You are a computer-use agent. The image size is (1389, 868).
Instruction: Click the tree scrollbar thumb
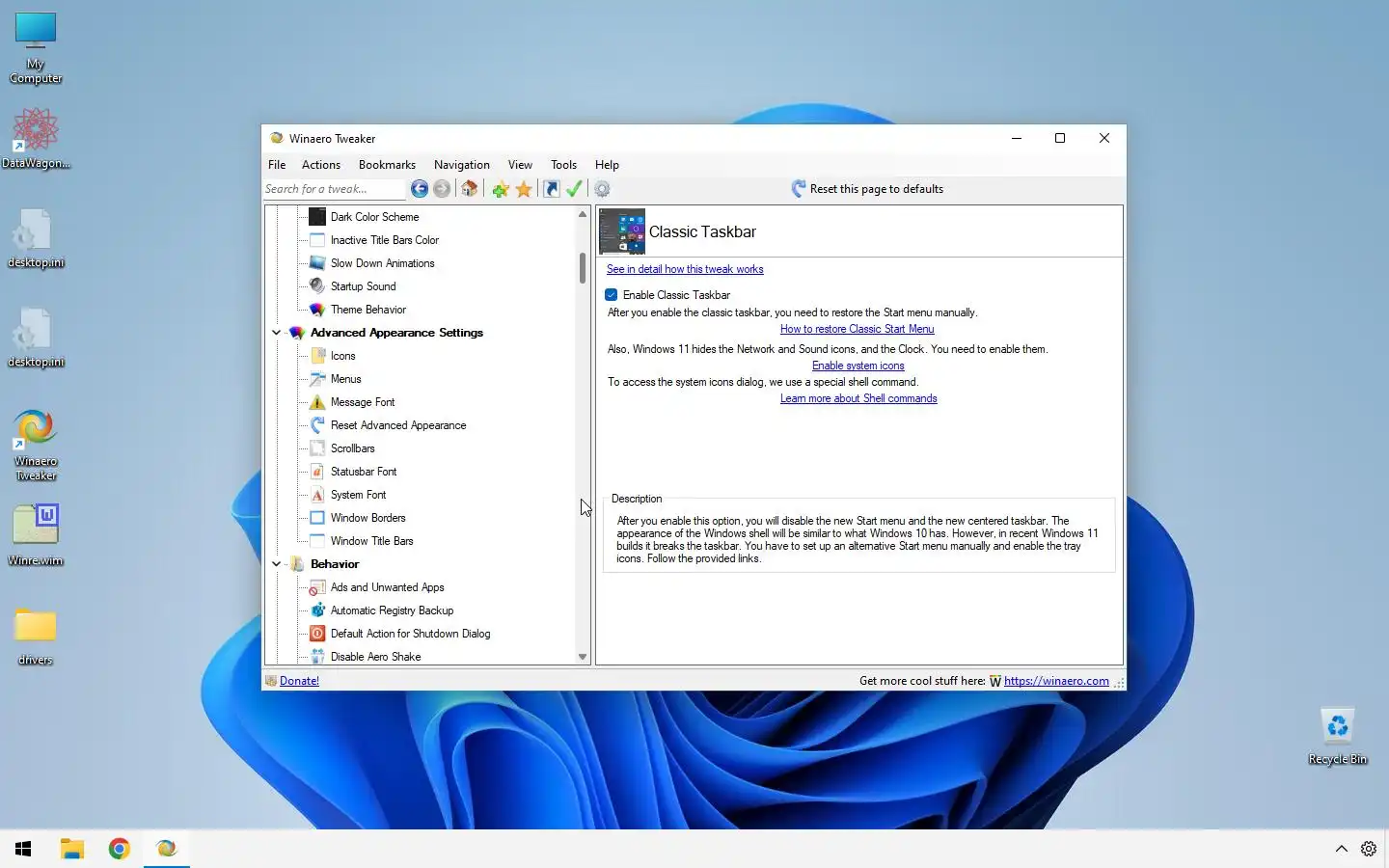click(x=583, y=267)
